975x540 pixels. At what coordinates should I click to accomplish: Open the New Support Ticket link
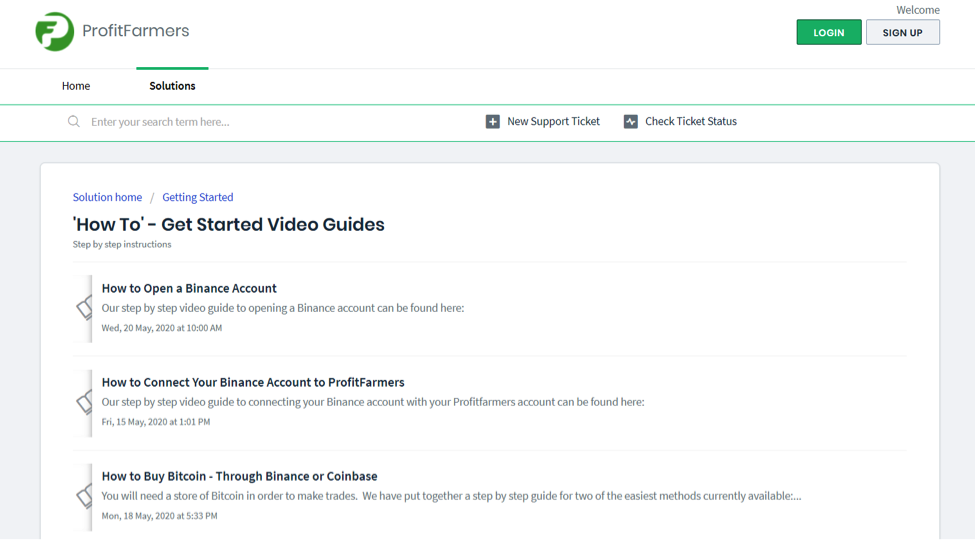click(x=553, y=122)
